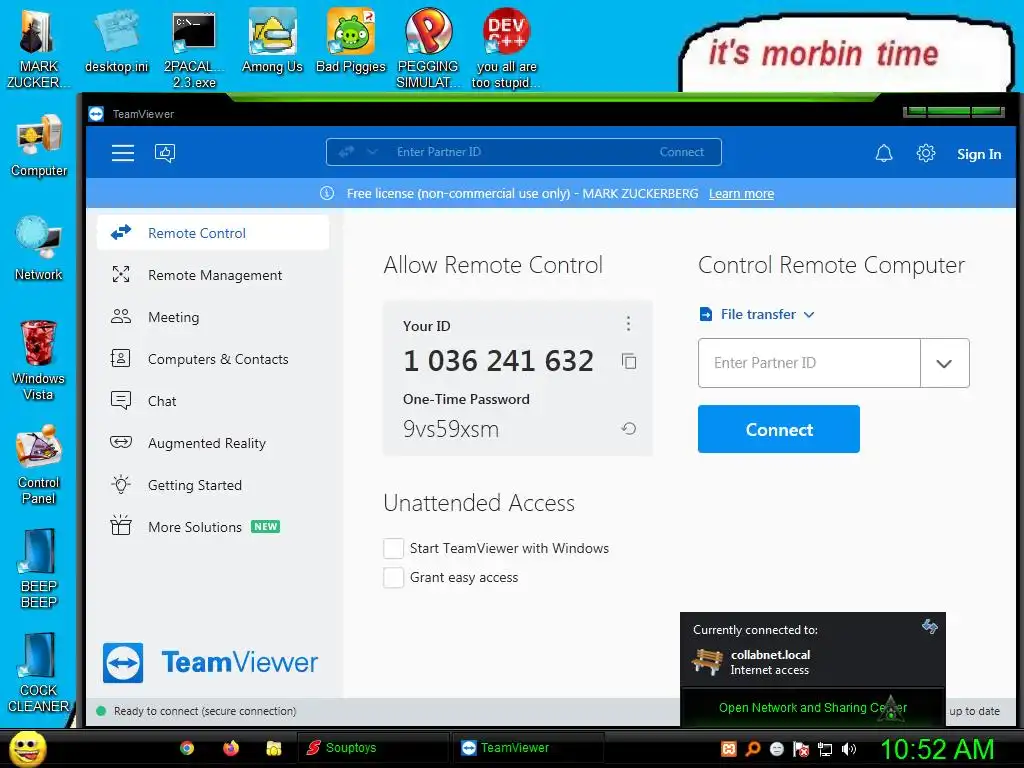
Task: Click the info icon in license banner
Action: pyautogui.click(x=327, y=193)
